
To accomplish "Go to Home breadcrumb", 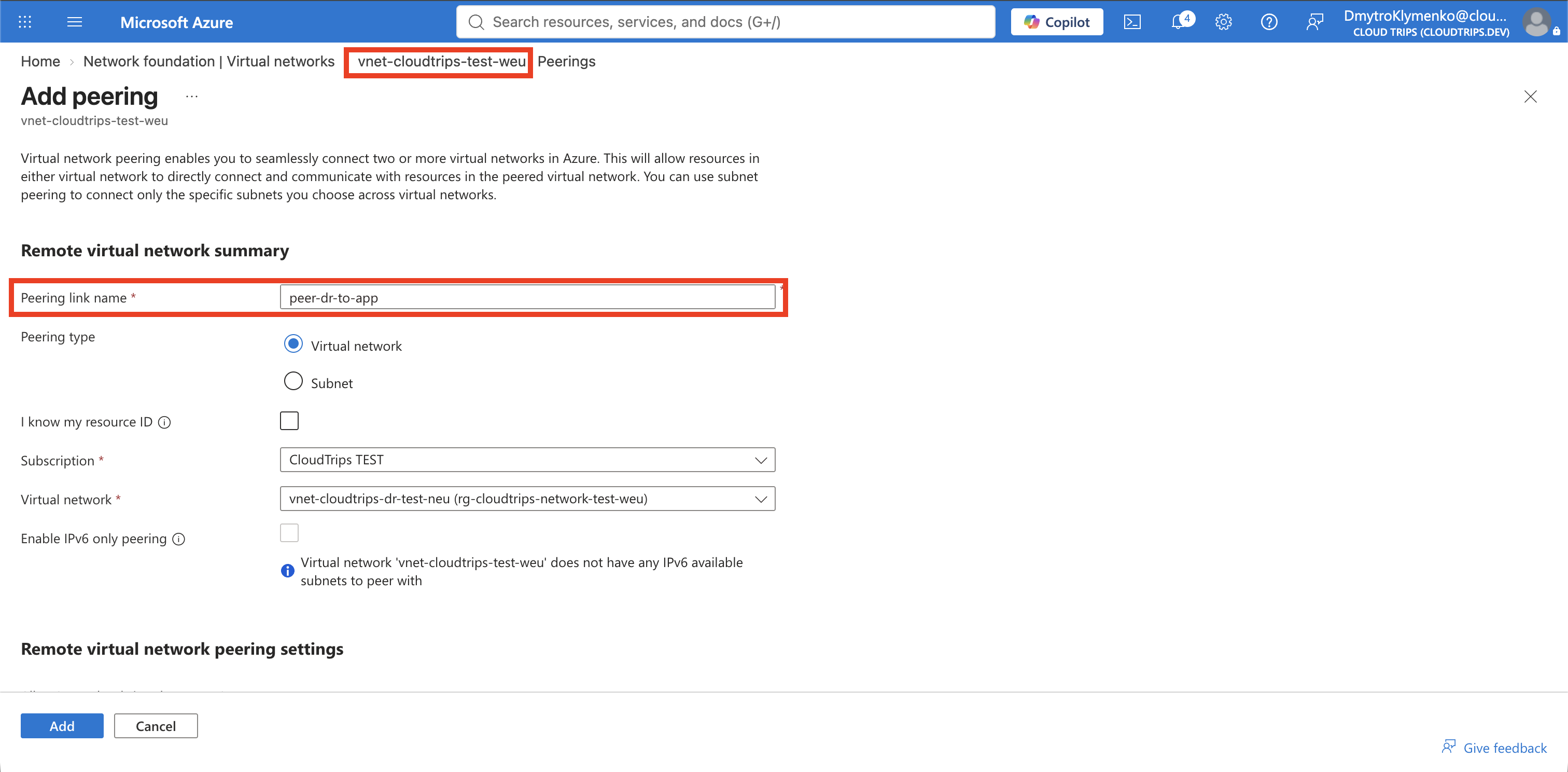I will coord(40,62).
